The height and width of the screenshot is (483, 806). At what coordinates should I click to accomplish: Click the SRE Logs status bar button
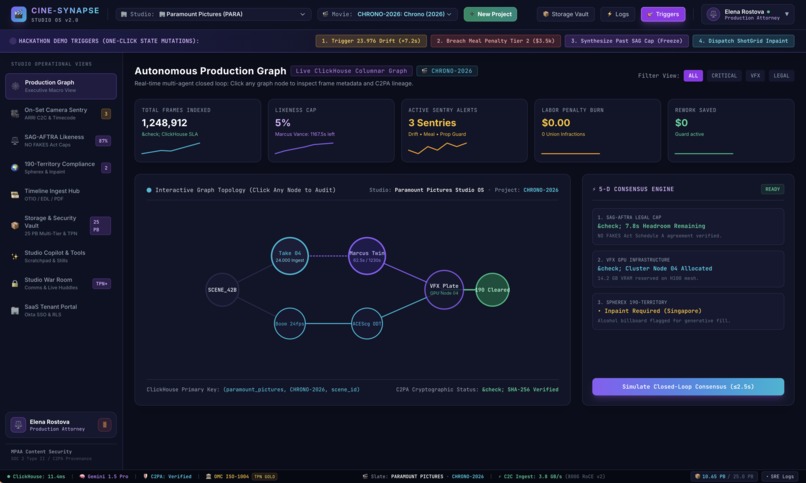[780, 476]
